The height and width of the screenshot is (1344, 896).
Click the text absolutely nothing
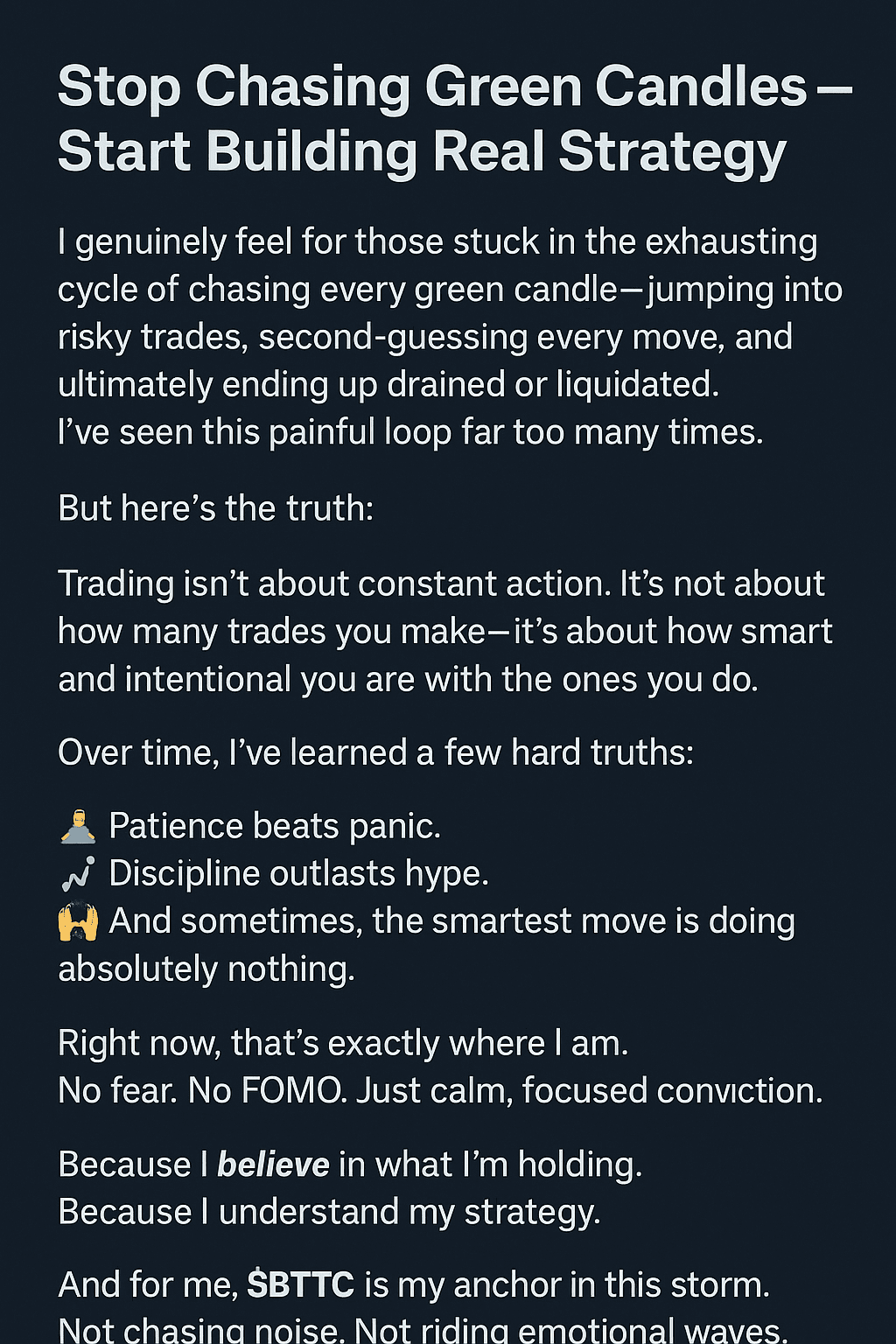click(x=206, y=969)
